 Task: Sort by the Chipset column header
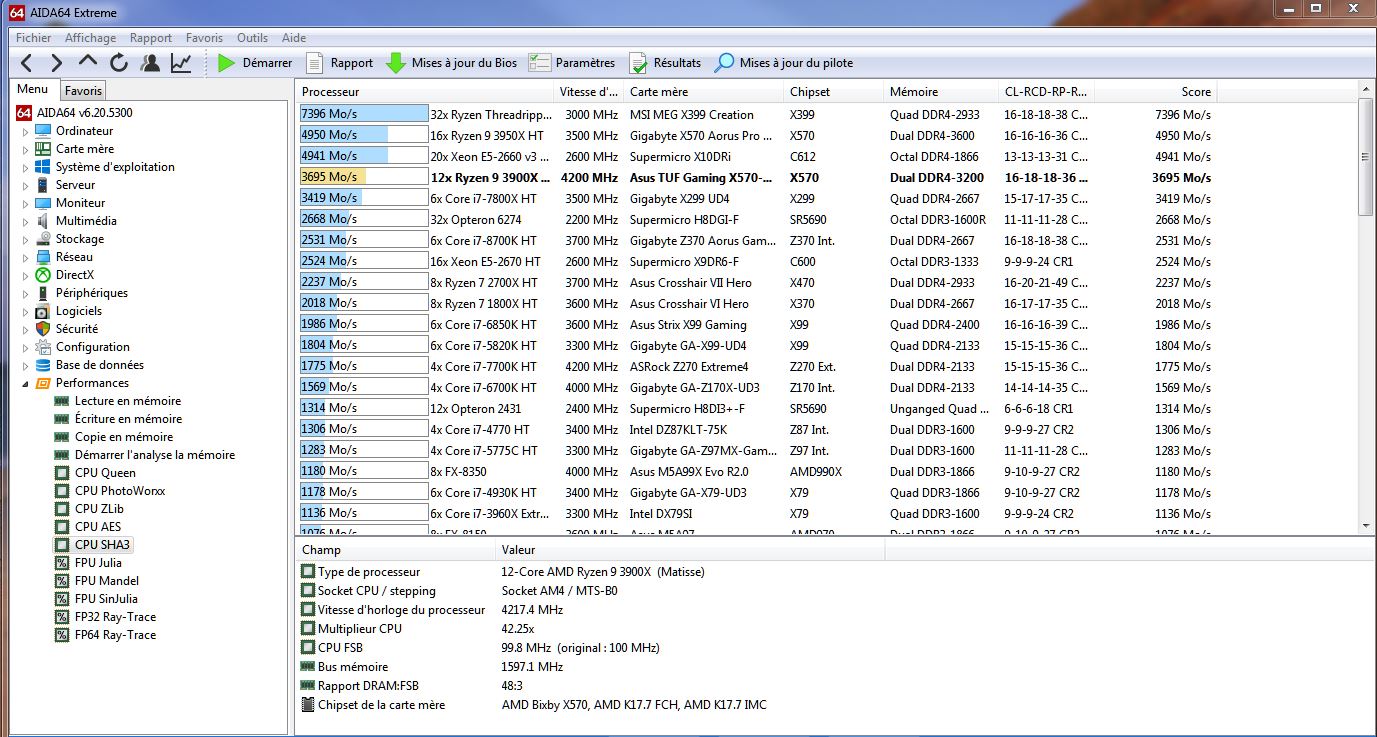coord(835,92)
